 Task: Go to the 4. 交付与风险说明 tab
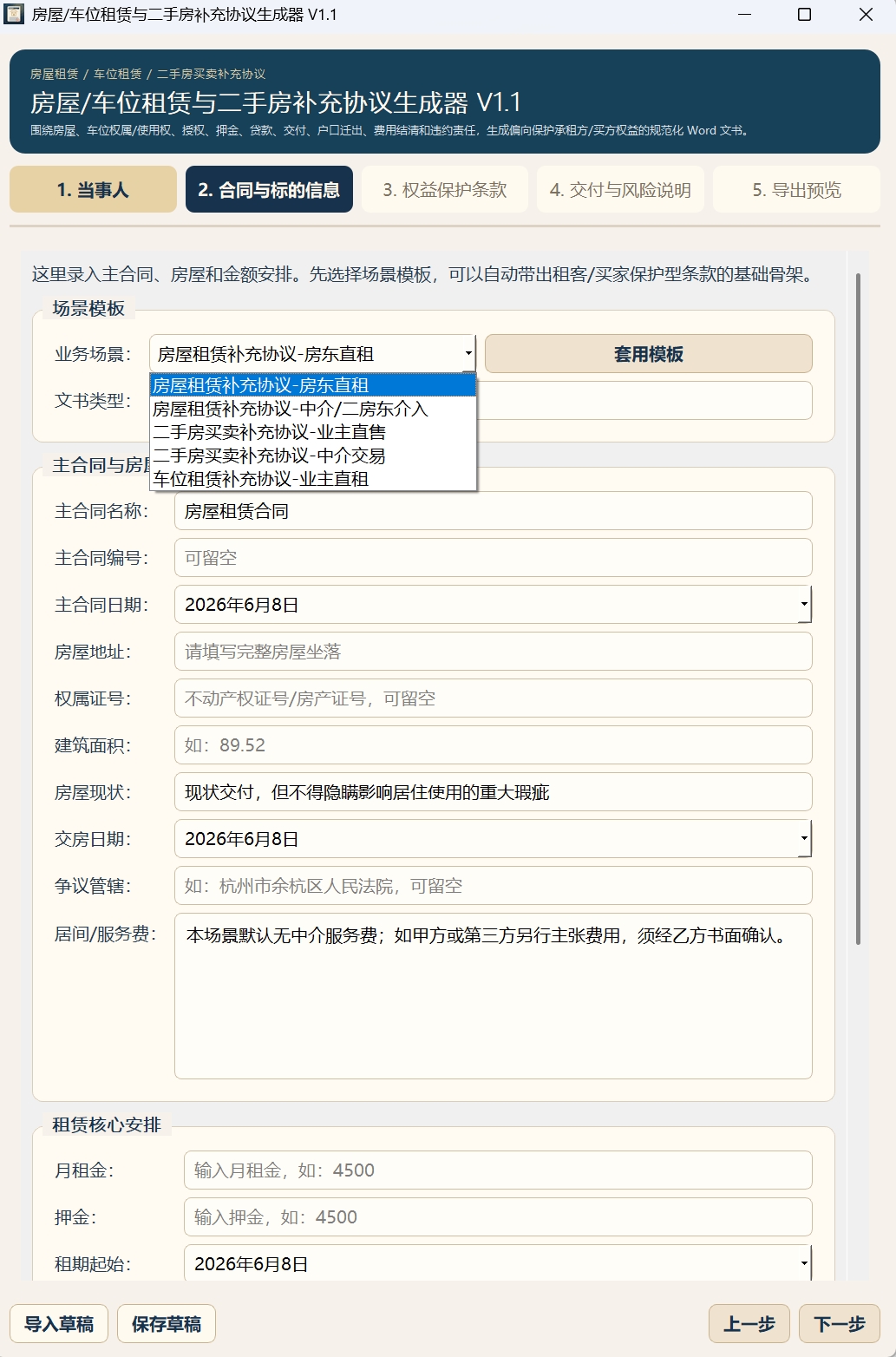pos(620,190)
